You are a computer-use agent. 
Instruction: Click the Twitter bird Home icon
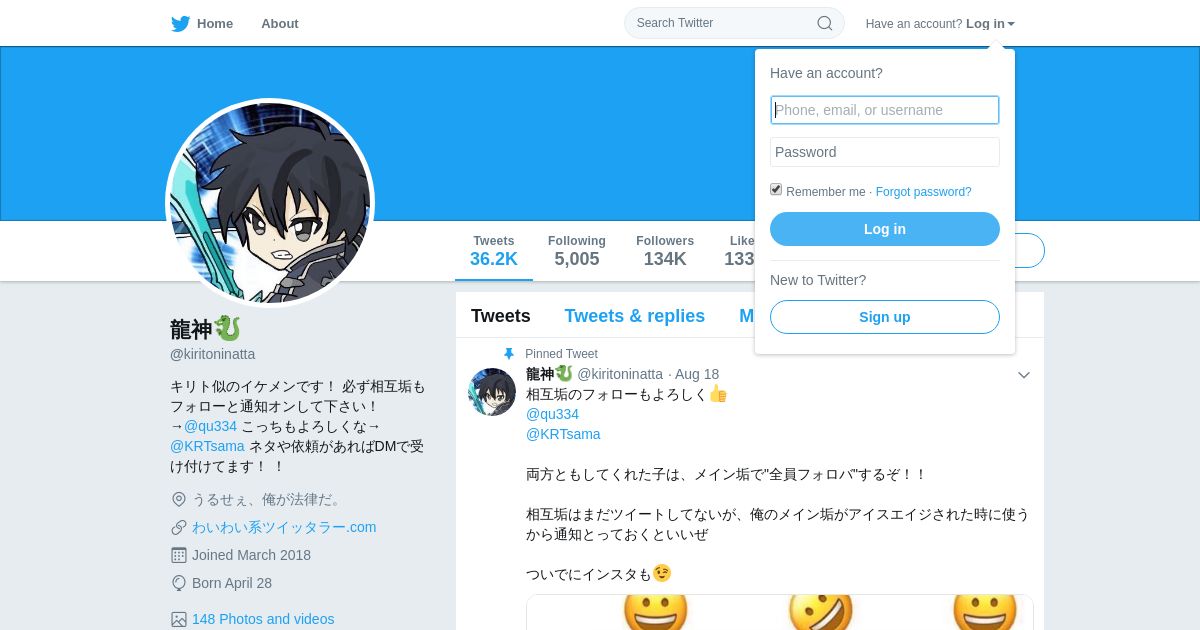[x=180, y=24]
